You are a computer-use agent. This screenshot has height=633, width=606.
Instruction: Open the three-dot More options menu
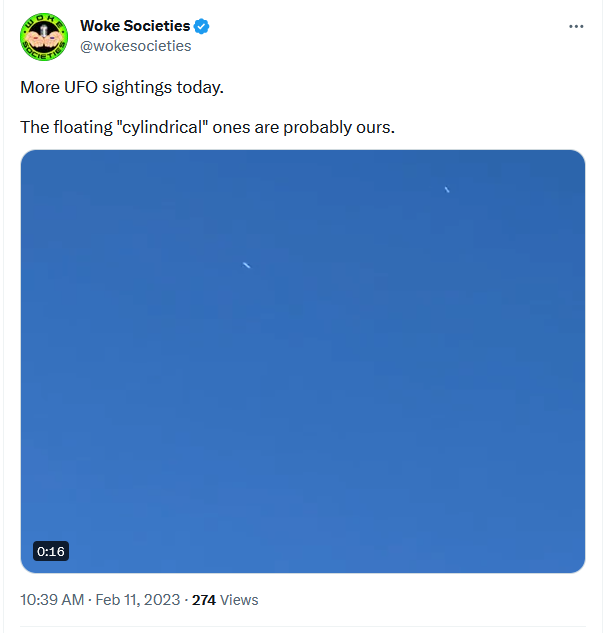[576, 27]
